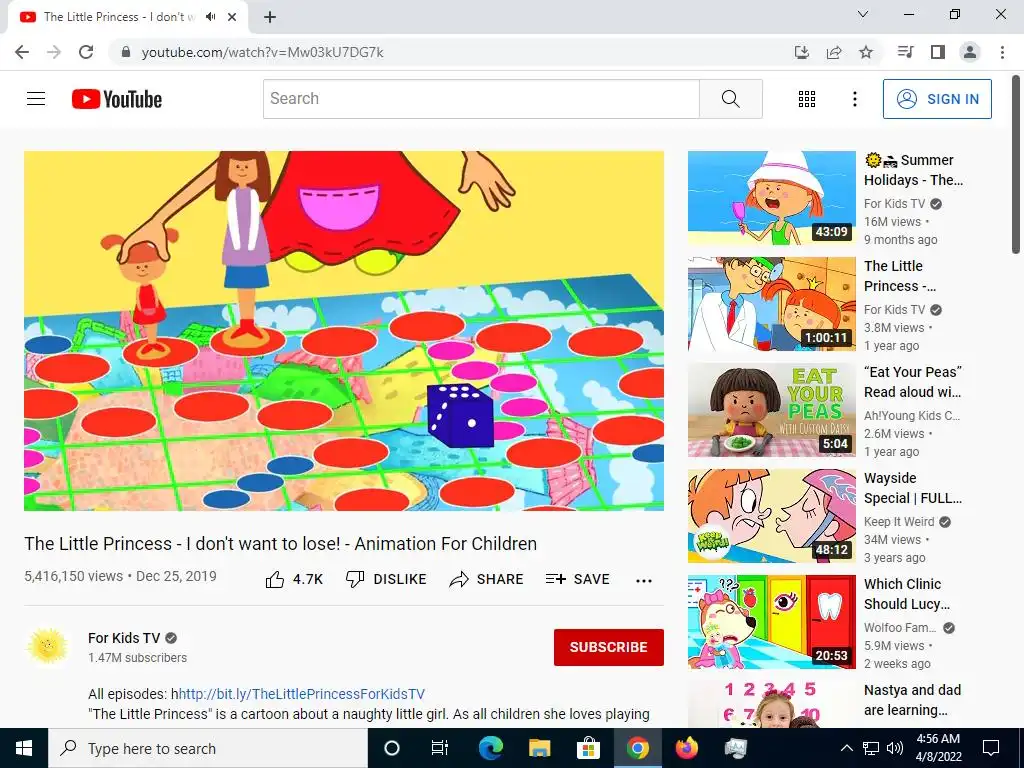Open The Little Princess 1:00:11 thumbnail

click(771, 304)
